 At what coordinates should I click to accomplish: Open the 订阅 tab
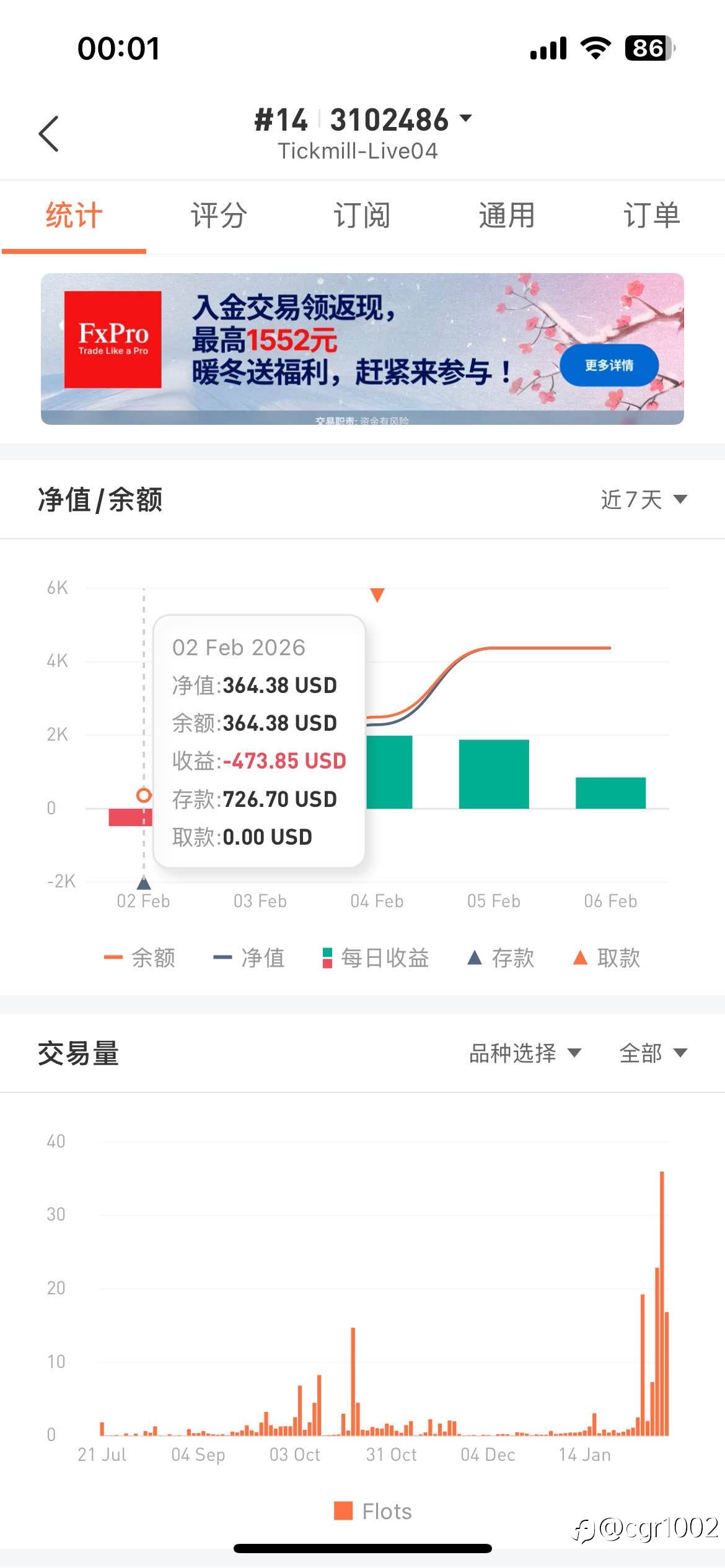click(362, 216)
